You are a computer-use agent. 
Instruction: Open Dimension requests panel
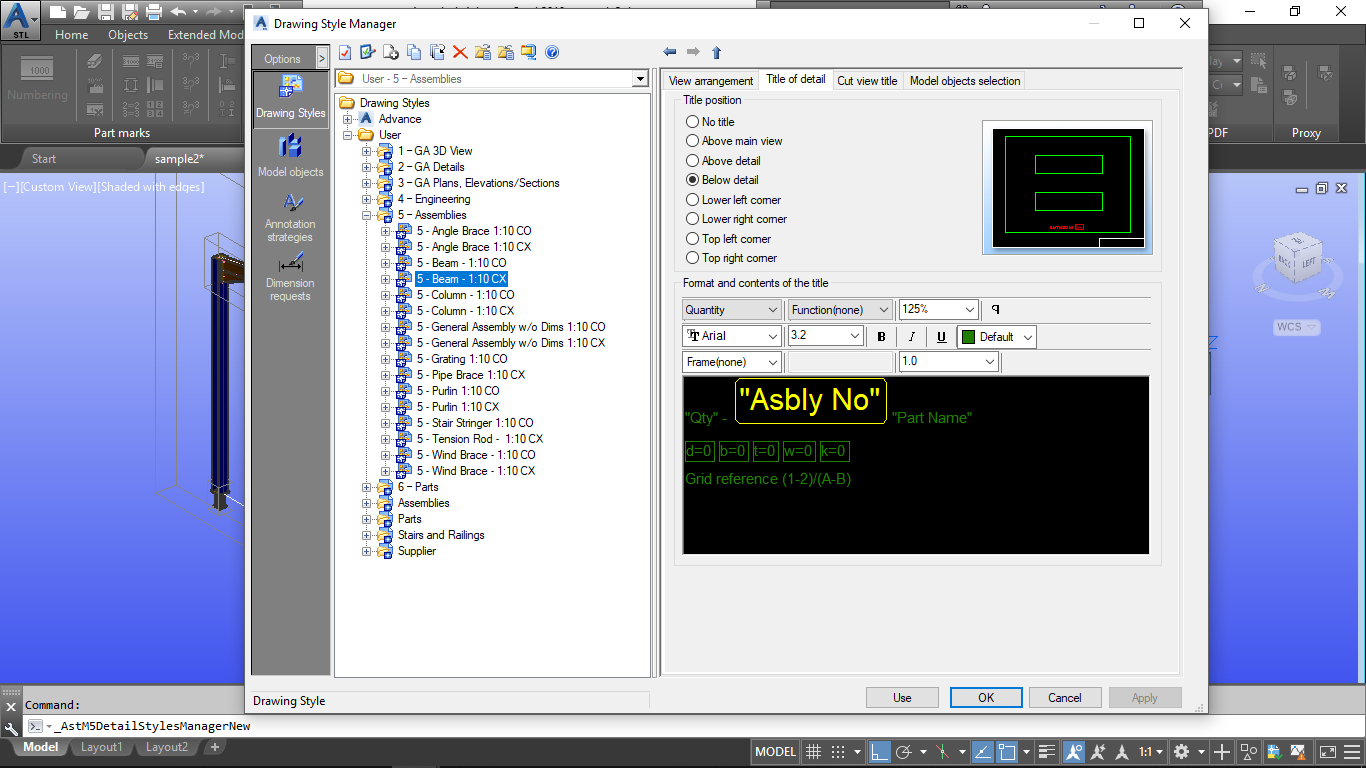click(290, 275)
